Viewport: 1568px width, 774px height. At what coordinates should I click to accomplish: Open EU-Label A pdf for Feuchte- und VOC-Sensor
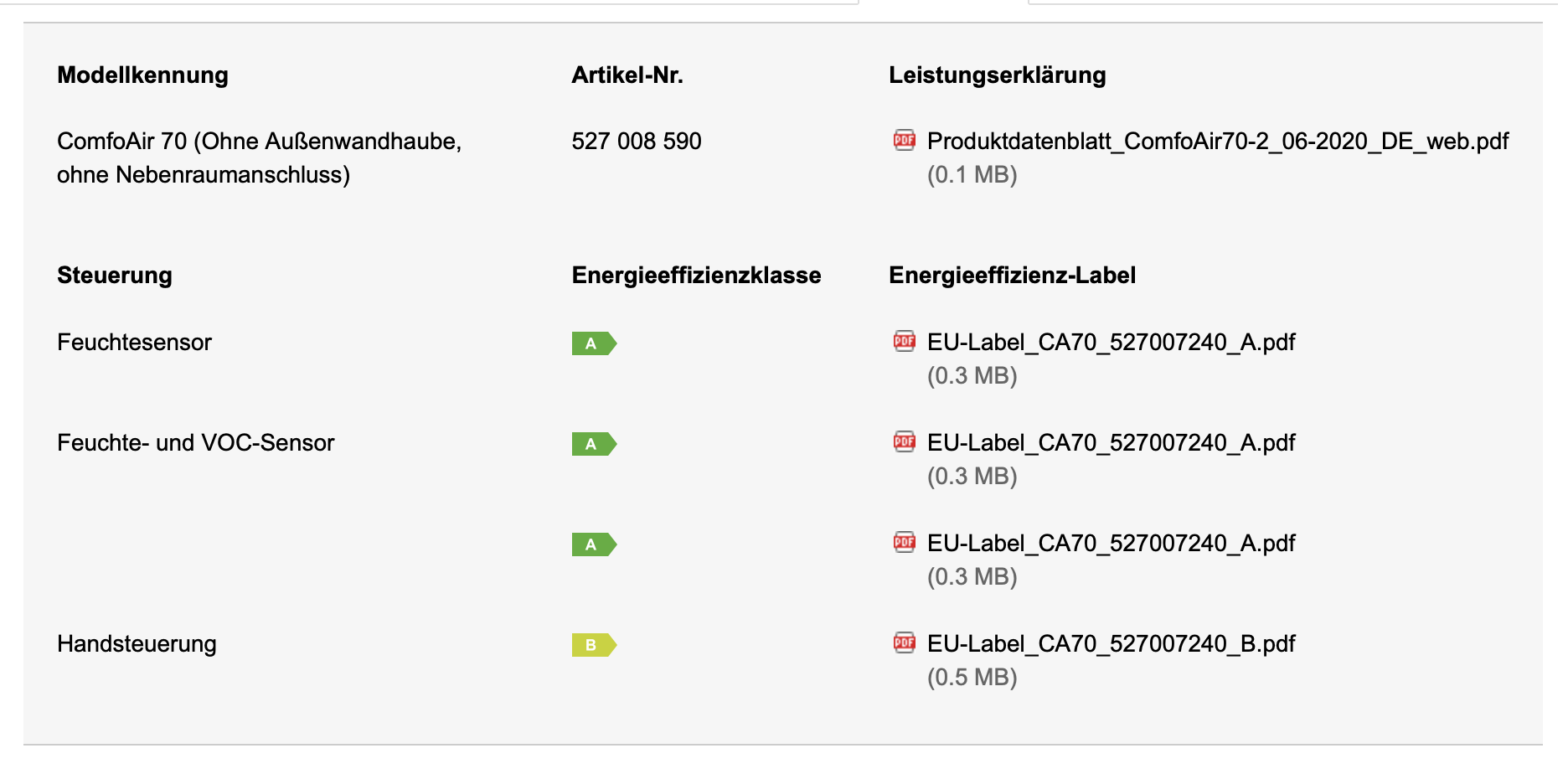1111,442
